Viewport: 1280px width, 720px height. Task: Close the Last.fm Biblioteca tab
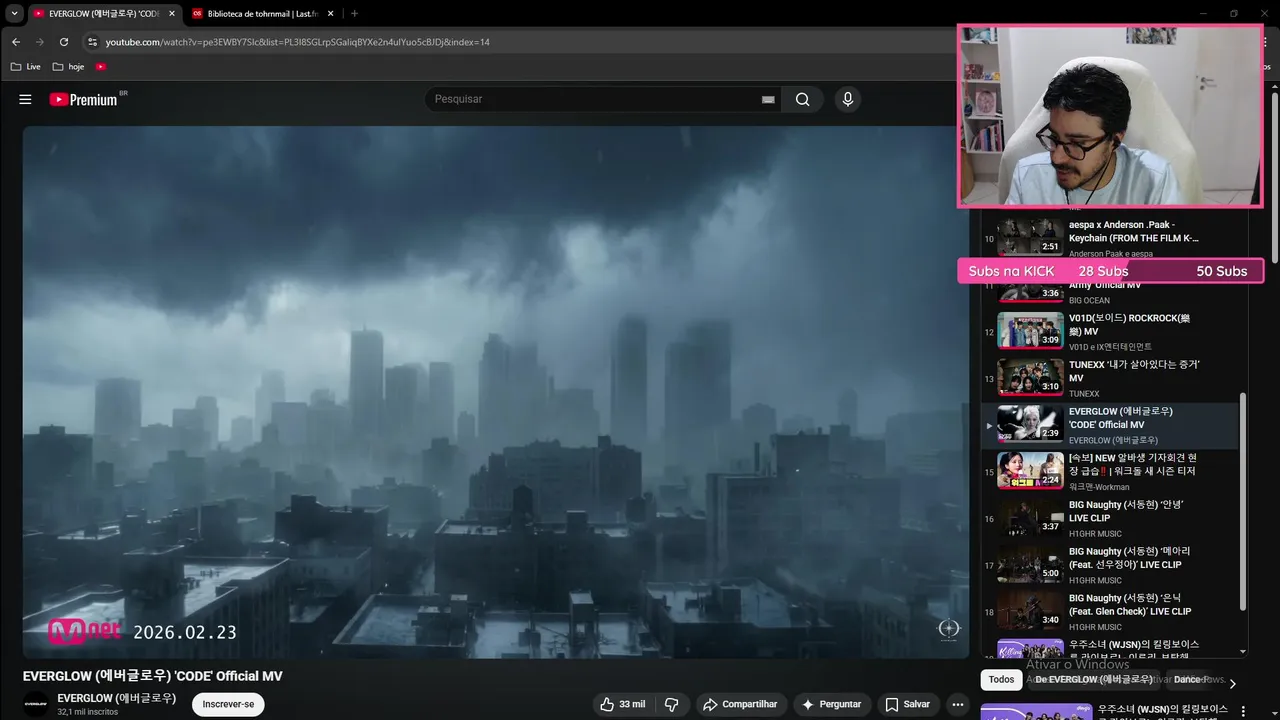tap(330, 14)
